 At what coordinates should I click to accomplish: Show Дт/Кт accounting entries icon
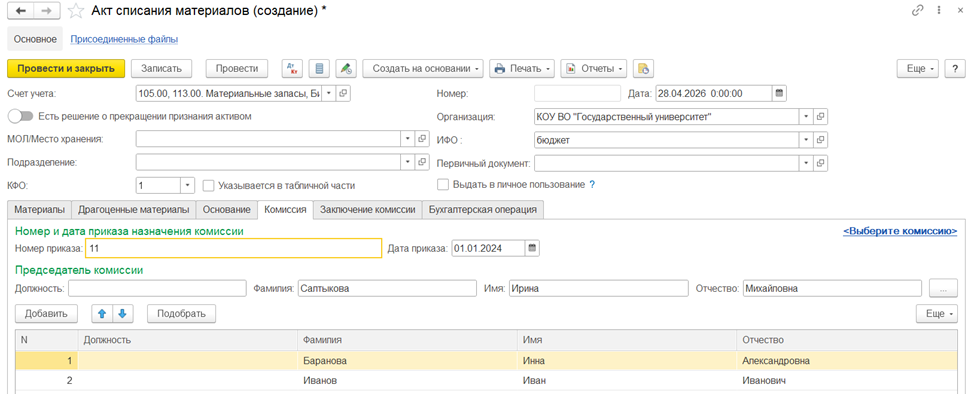point(293,68)
